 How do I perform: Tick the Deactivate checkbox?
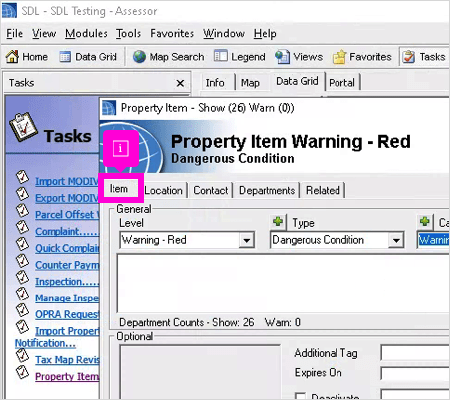(300, 396)
